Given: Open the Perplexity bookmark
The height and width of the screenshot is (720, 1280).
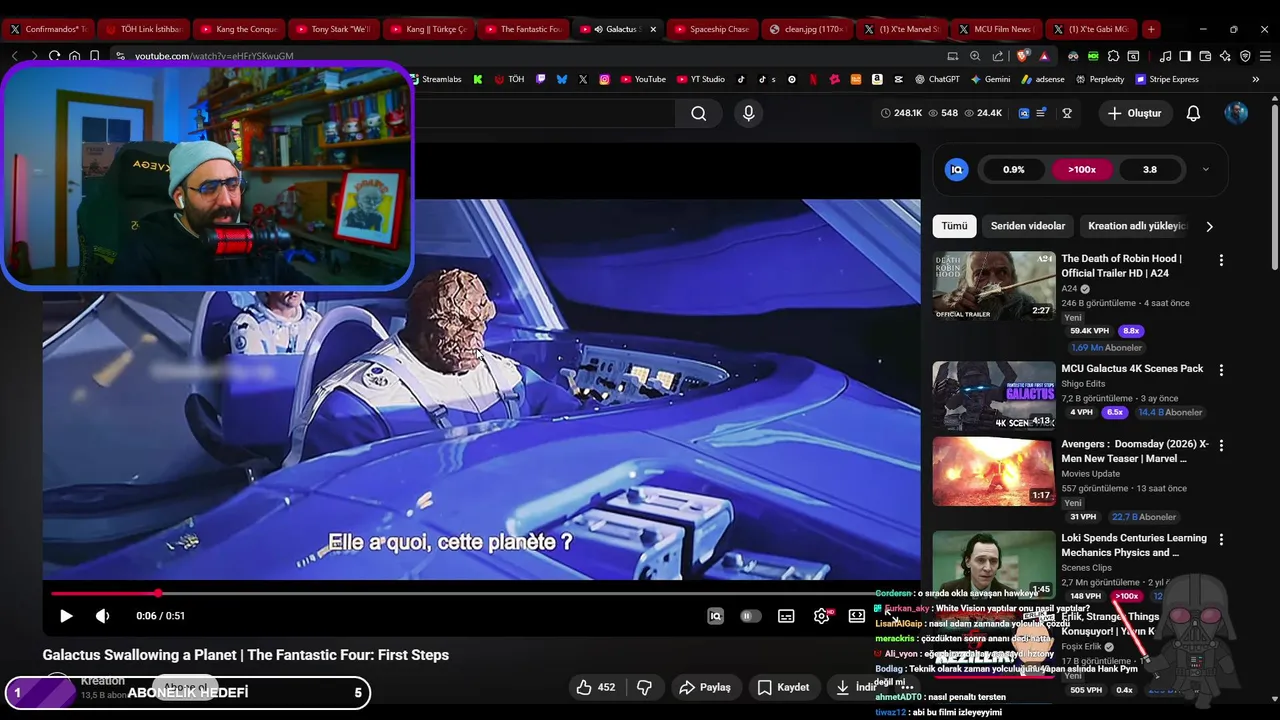Looking at the screenshot, I should 1099,79.
